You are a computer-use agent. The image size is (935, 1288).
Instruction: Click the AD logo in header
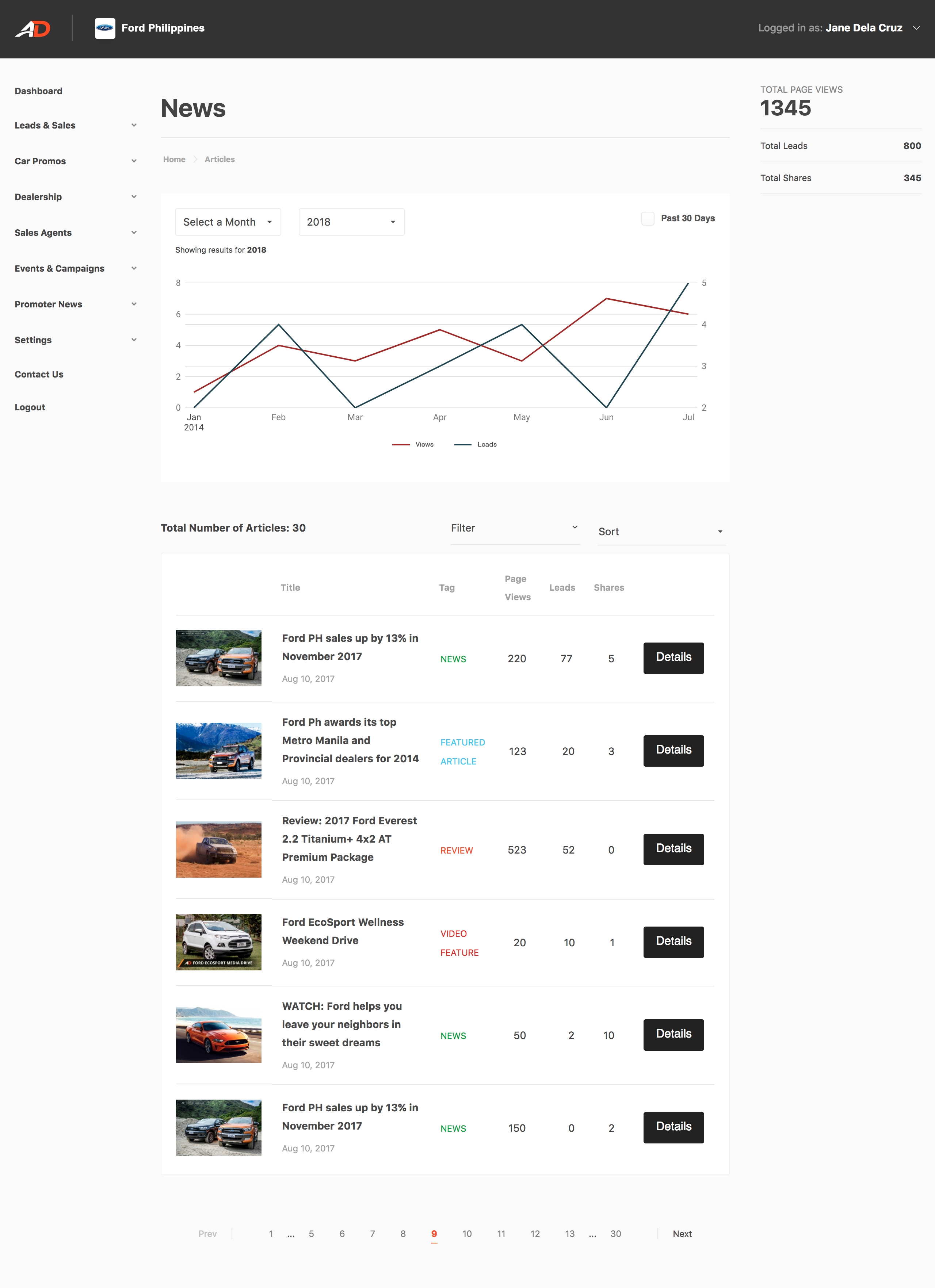[33, 28]
